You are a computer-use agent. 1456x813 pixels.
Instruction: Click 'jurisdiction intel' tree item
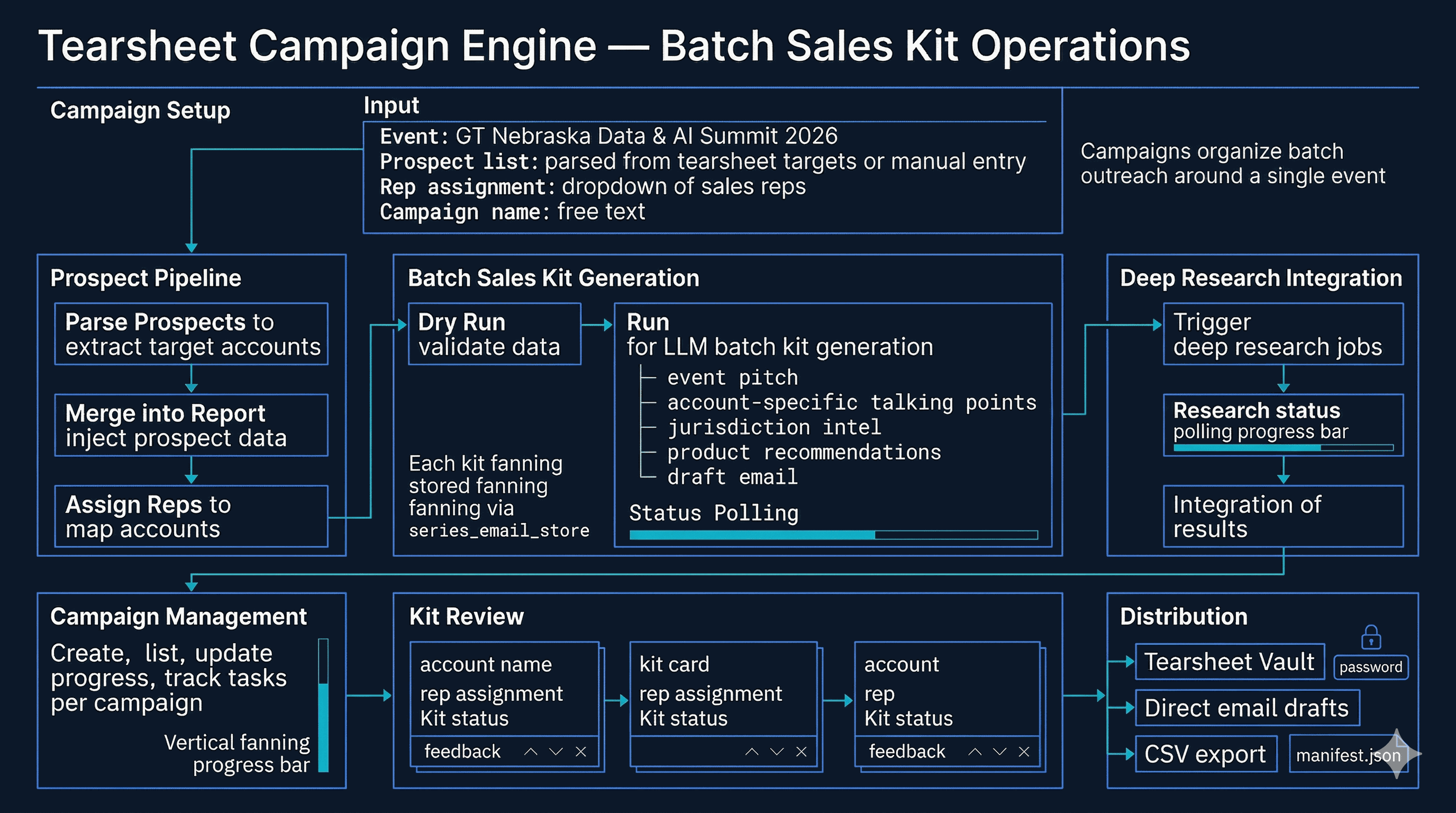coord(775,428)
